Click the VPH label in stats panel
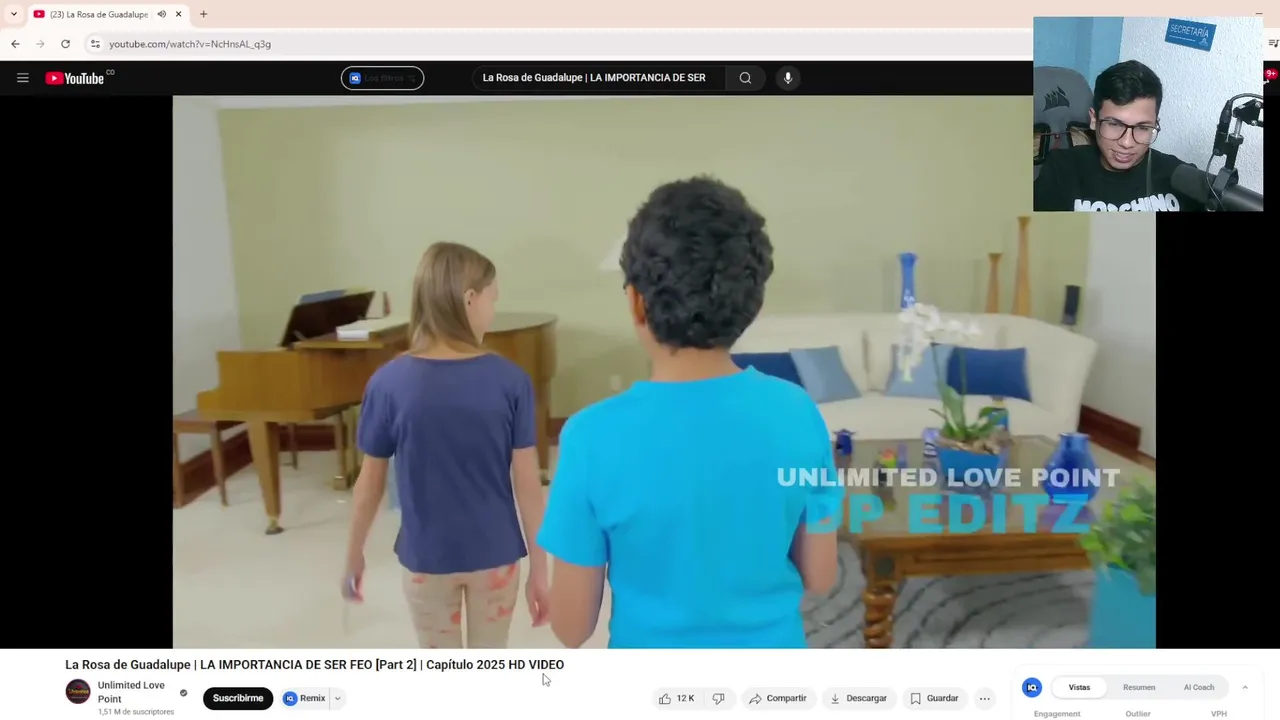Viewport: 1280px width, 720px height. [1219, 714]
